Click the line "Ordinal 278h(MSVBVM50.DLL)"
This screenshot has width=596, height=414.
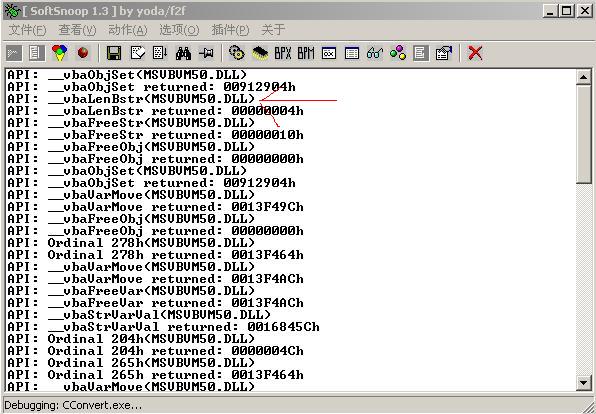[x=131, y=243]
